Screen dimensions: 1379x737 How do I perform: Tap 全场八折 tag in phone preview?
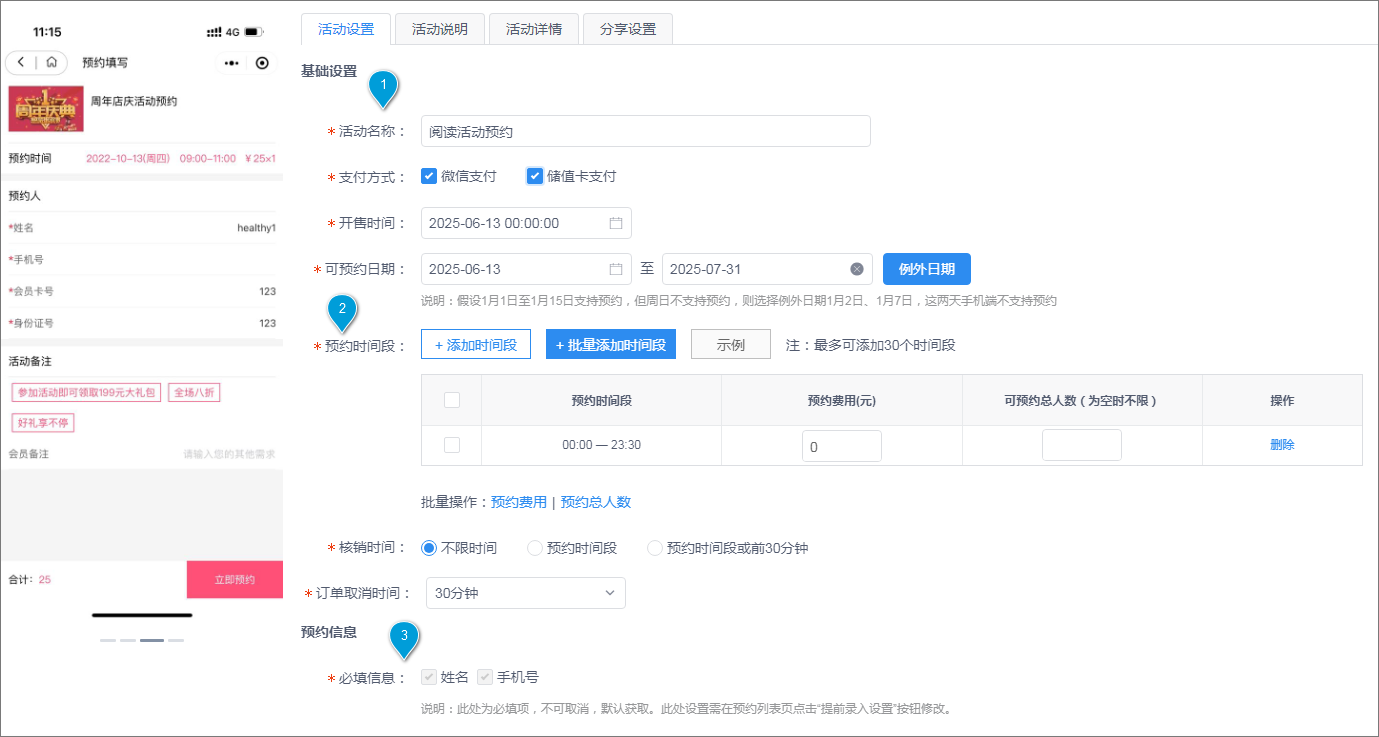click(194, 392)
